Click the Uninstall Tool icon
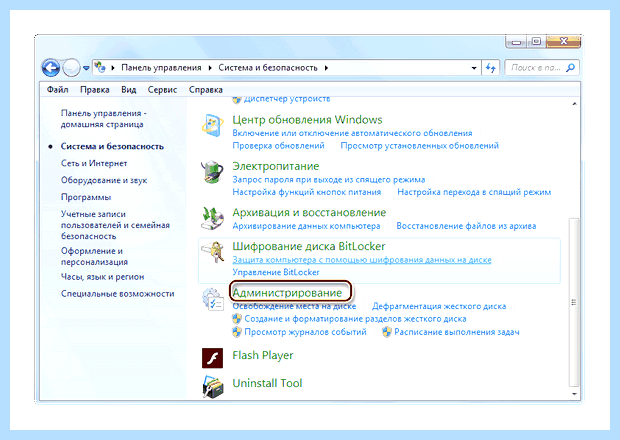The image size is (620, 440). coord(213,387)
